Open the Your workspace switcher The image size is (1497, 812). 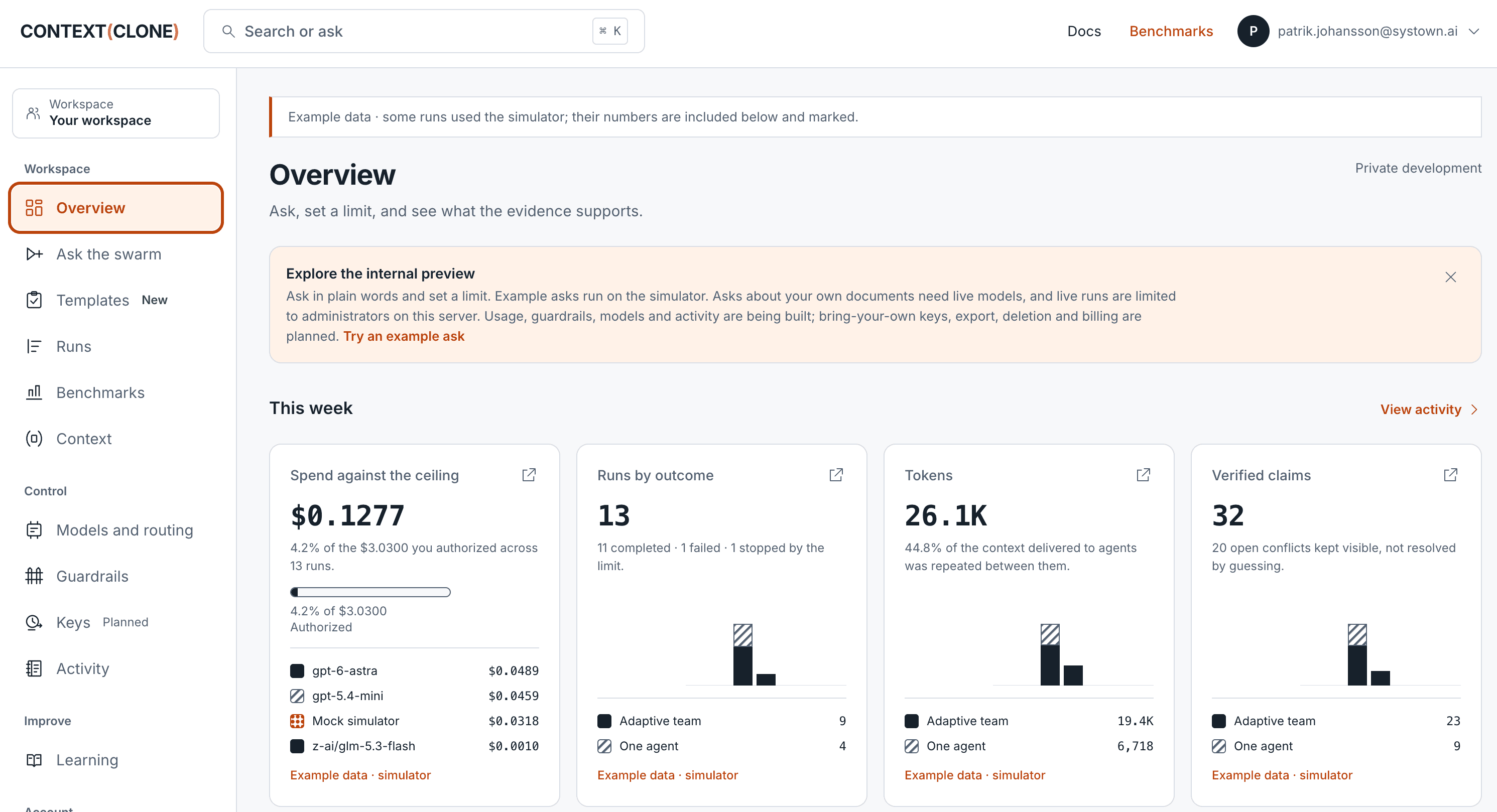click(116, 113)
